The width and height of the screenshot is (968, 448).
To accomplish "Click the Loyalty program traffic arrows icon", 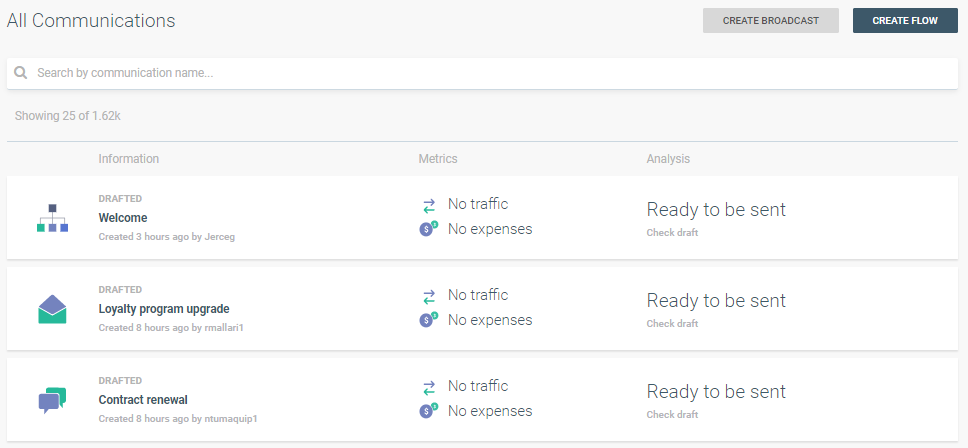I will click(429, 296).
